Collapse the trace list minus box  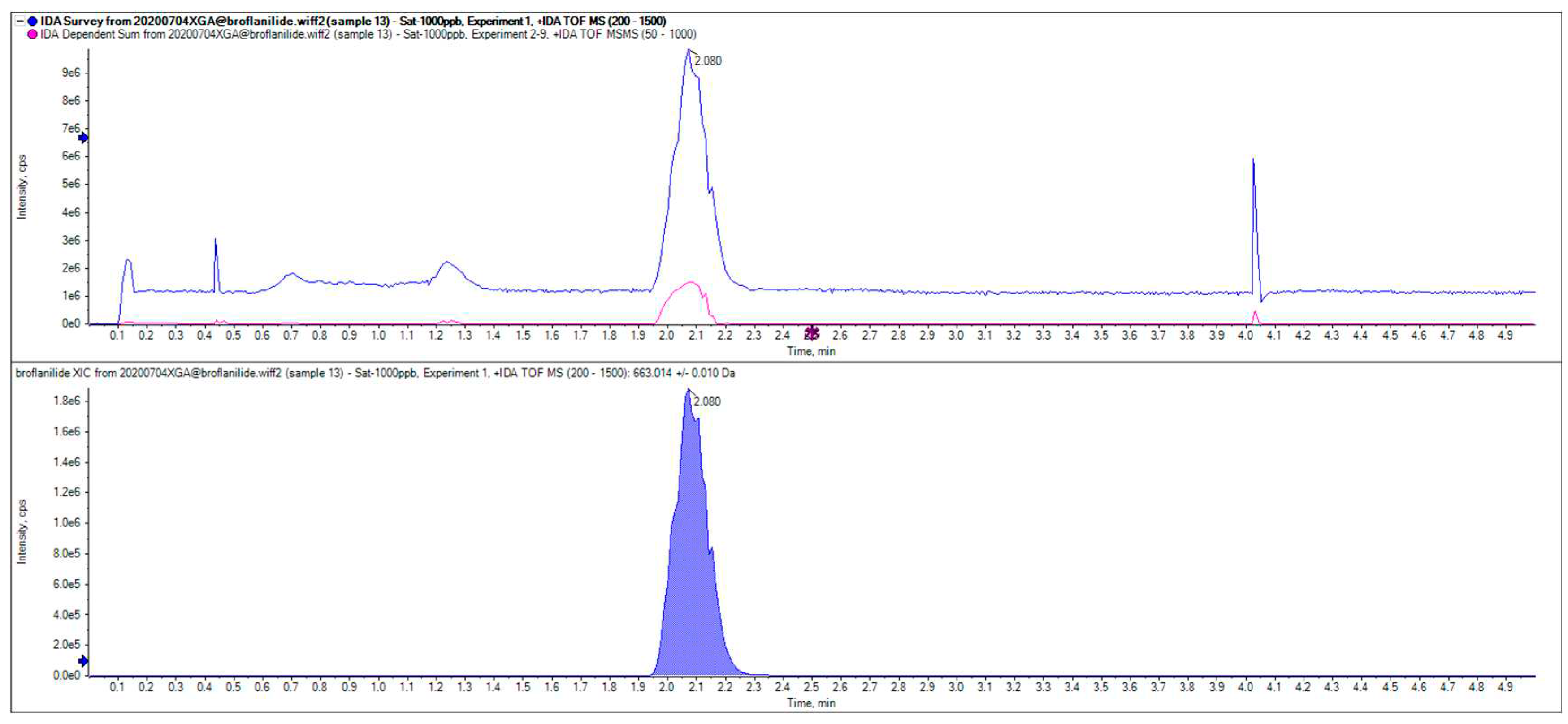(x=20, y=22)
